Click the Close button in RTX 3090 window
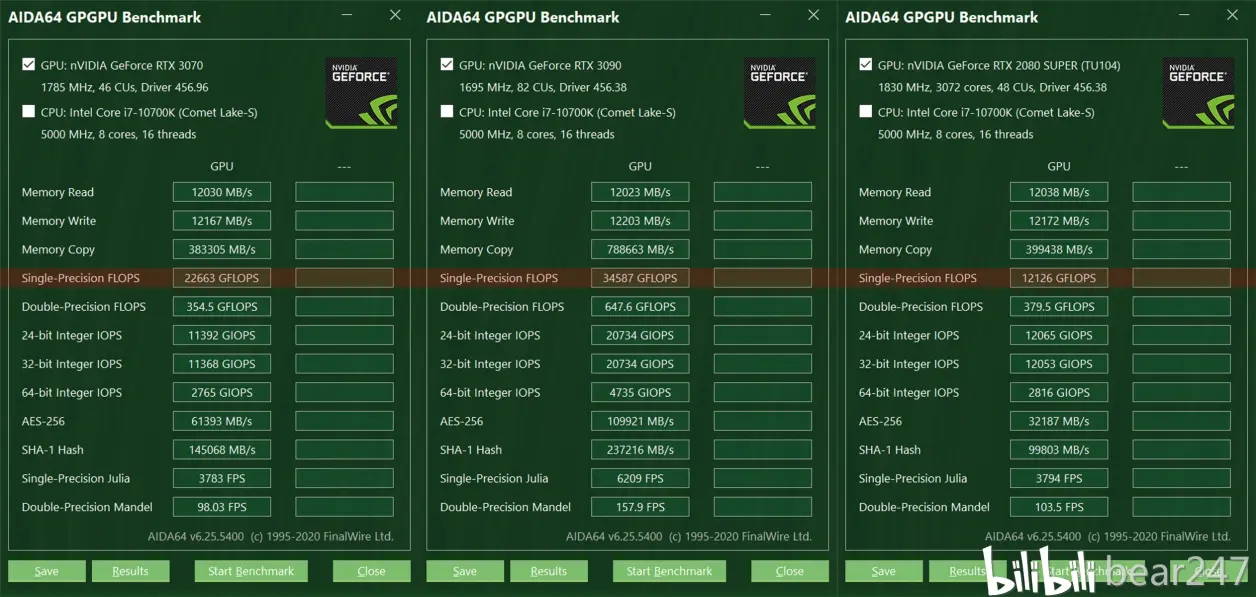Viewport: 1256px width, 597px height. click(x=790, y=571)
